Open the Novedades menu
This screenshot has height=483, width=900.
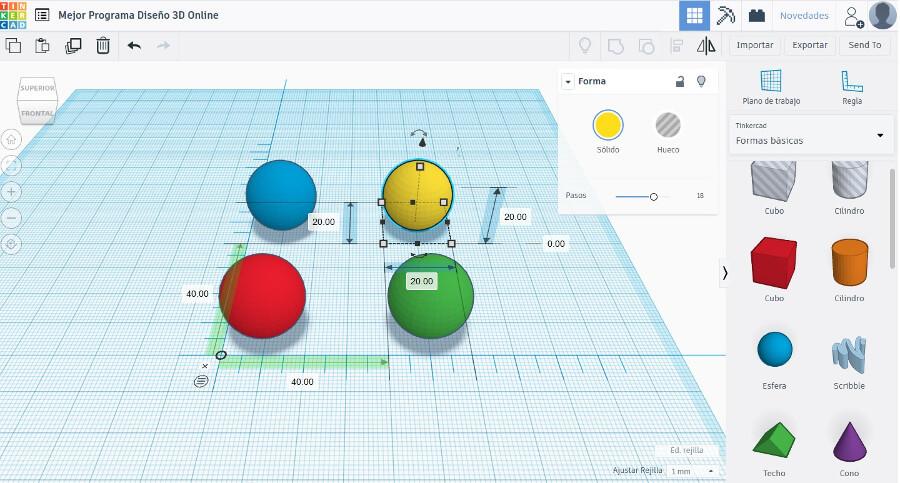click(x=804, y=16)
